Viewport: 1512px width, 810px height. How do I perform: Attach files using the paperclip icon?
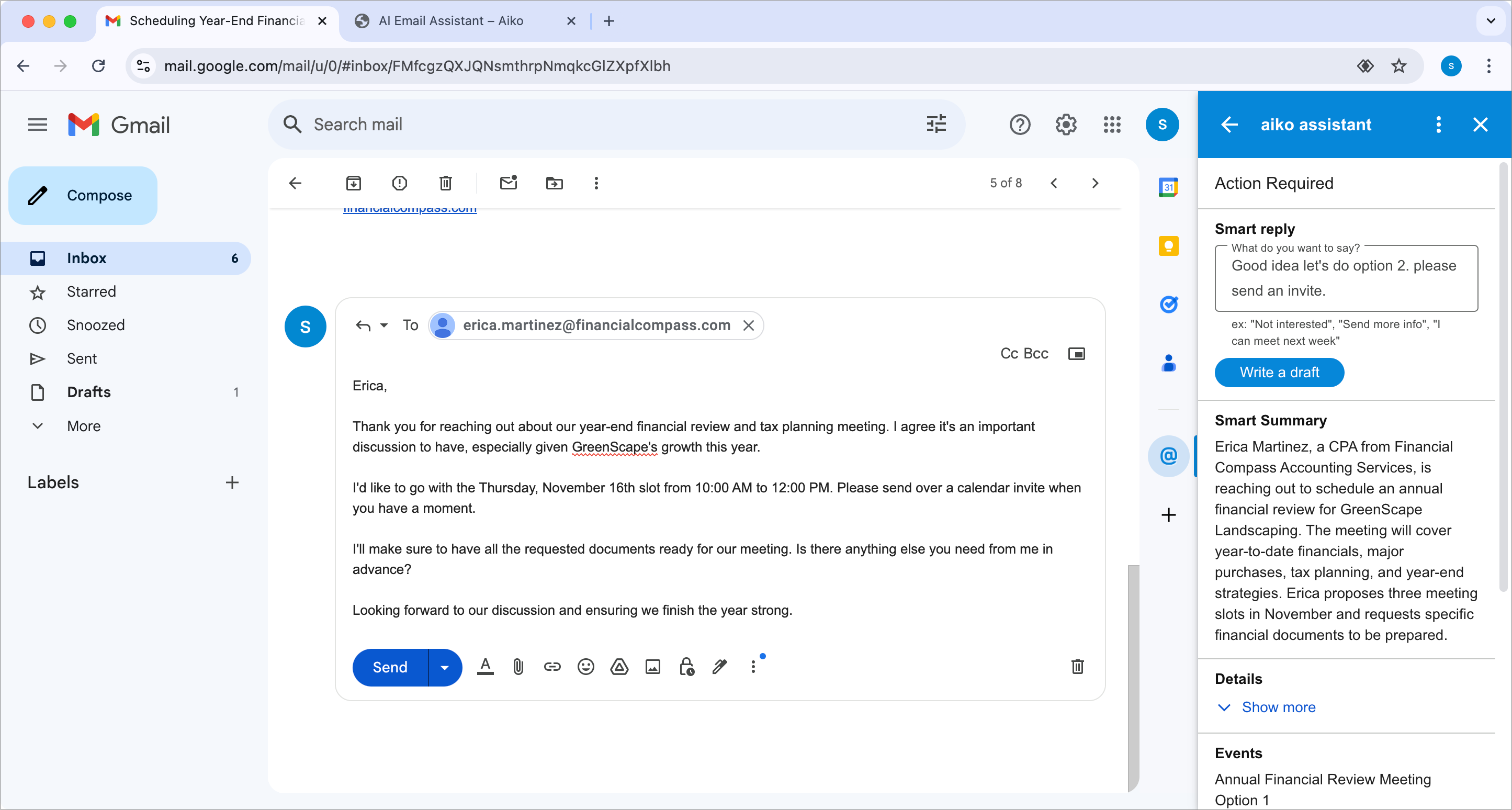[518, 667]
